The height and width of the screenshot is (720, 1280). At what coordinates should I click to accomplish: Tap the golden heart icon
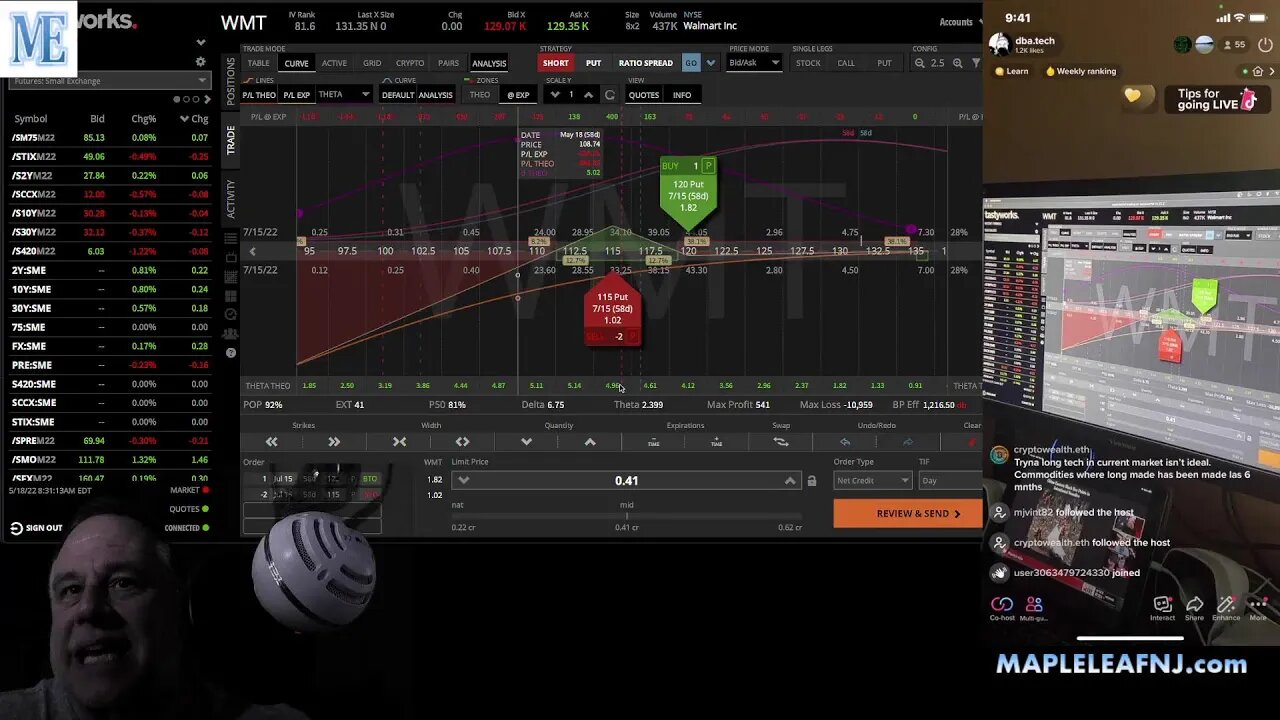pos(1133,96)
